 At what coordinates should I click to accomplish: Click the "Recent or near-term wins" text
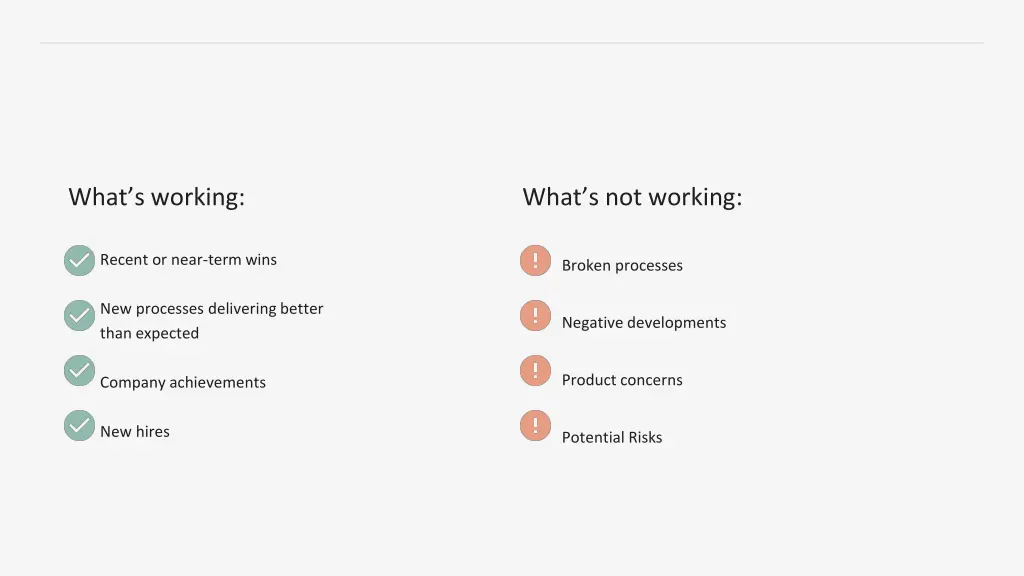click(x=188, y=260)
